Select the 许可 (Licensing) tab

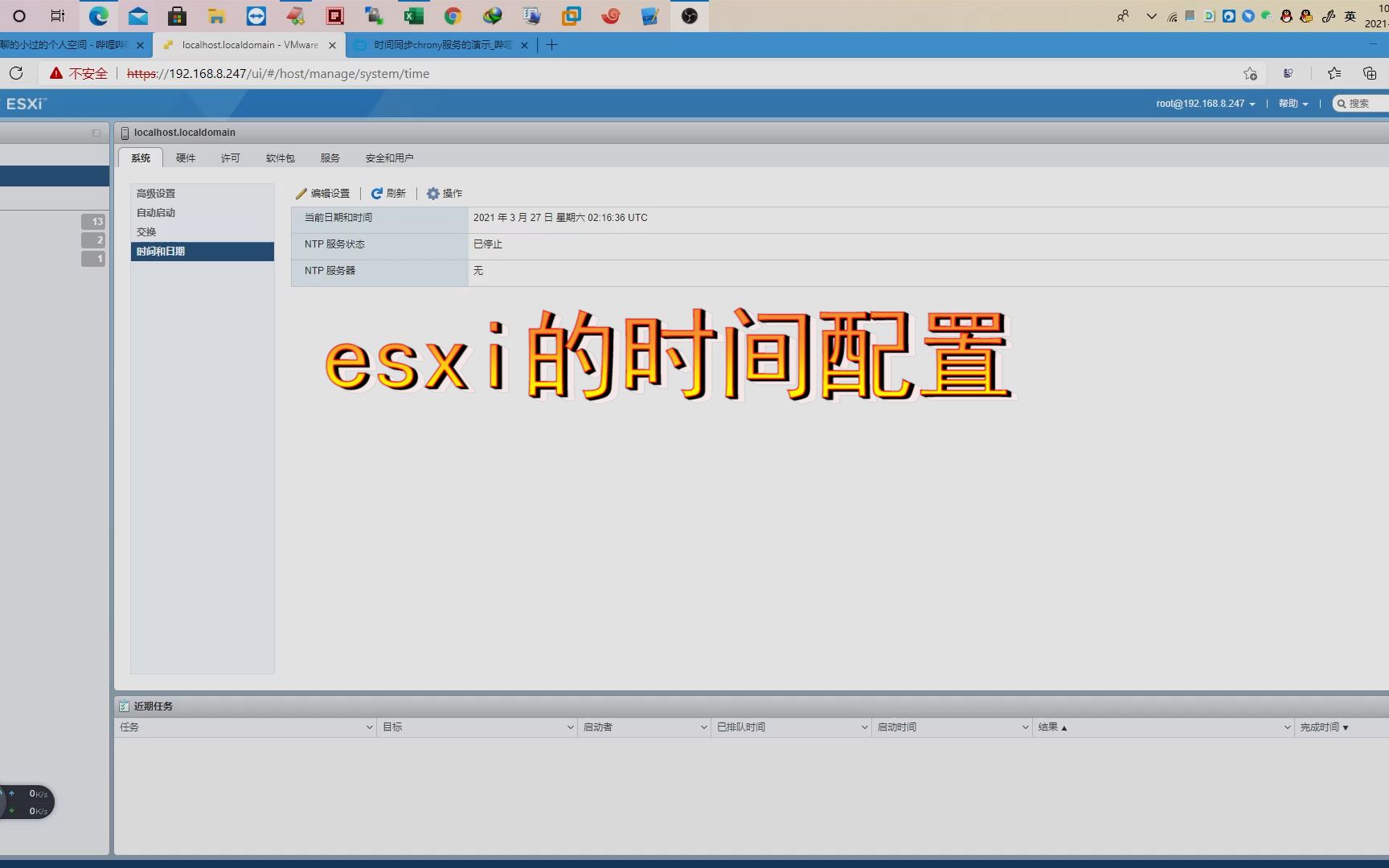point(231,158)
